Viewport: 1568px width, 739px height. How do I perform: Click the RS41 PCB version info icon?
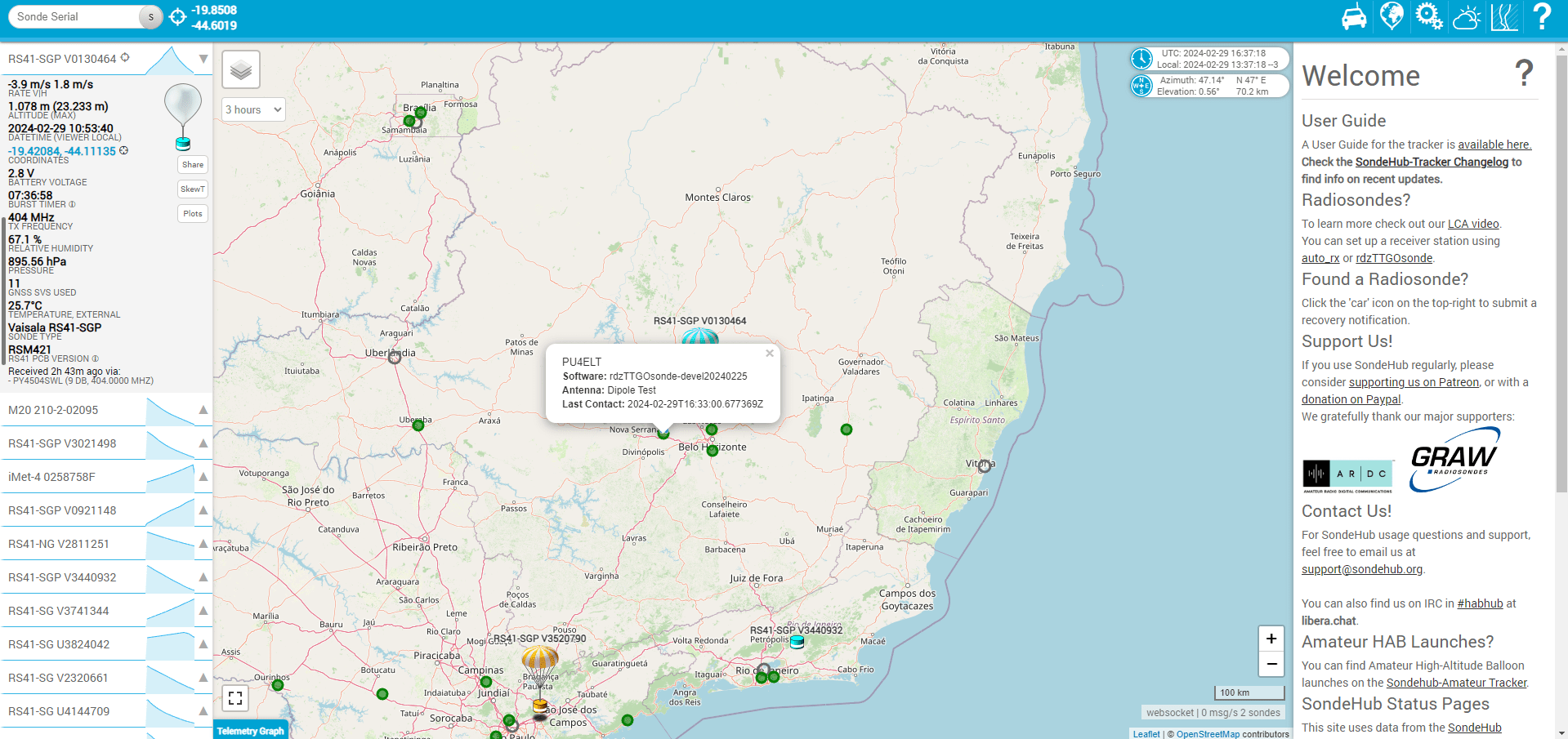pyautogui.click(x=95, y=358)
